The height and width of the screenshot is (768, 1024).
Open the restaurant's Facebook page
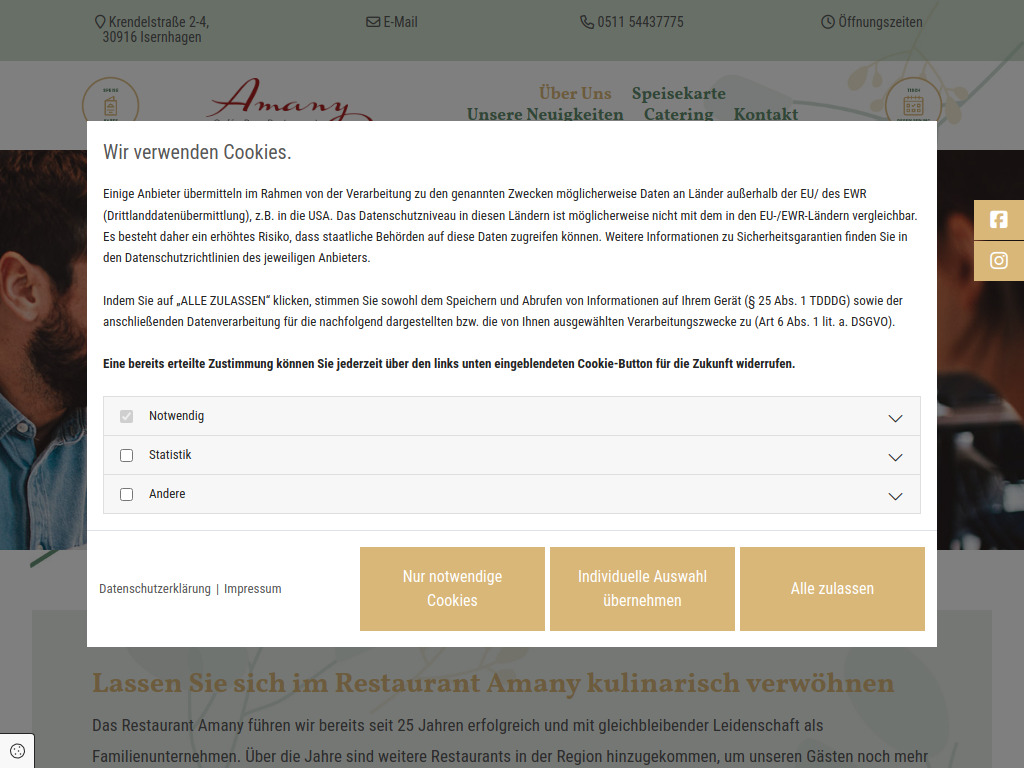(x=997, y=219)
